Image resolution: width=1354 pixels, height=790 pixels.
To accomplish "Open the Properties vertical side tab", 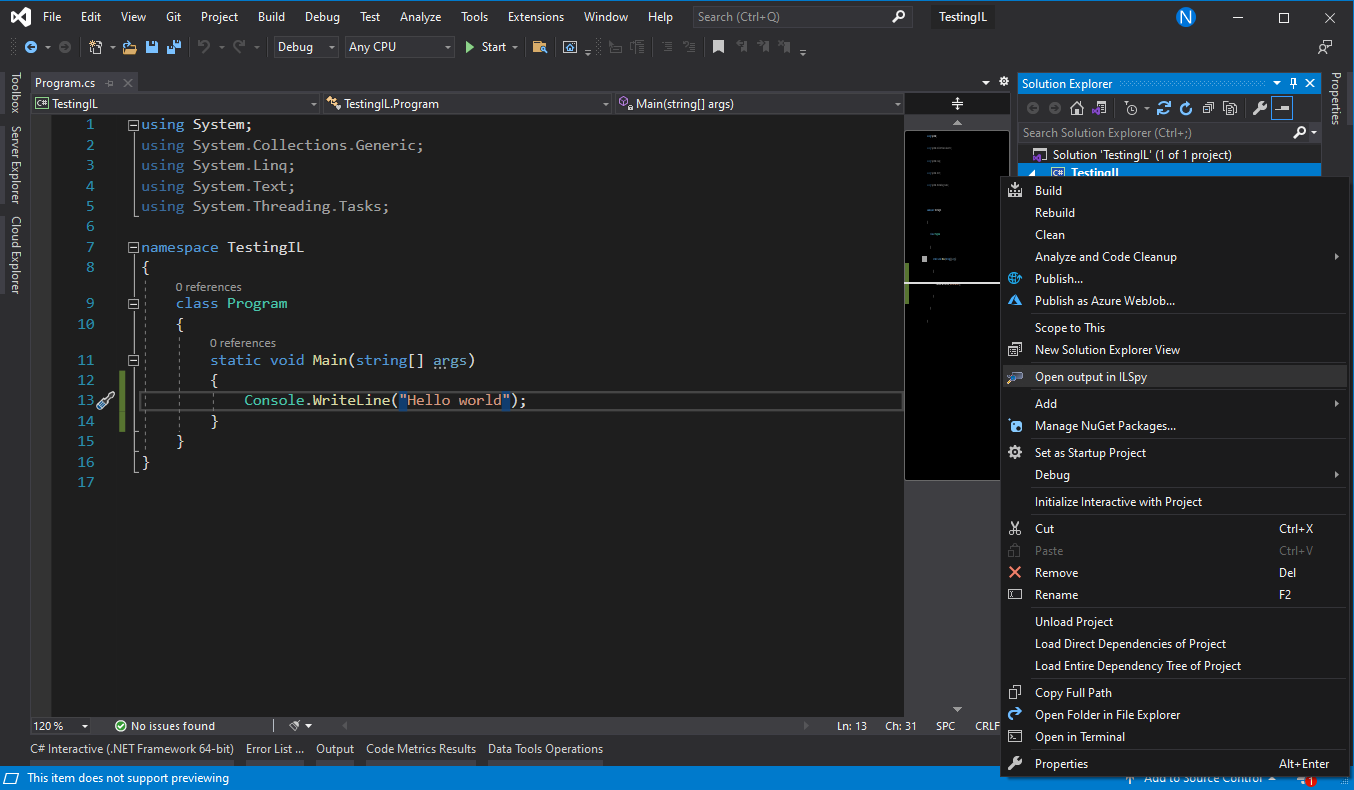I will coord(1334,99).
